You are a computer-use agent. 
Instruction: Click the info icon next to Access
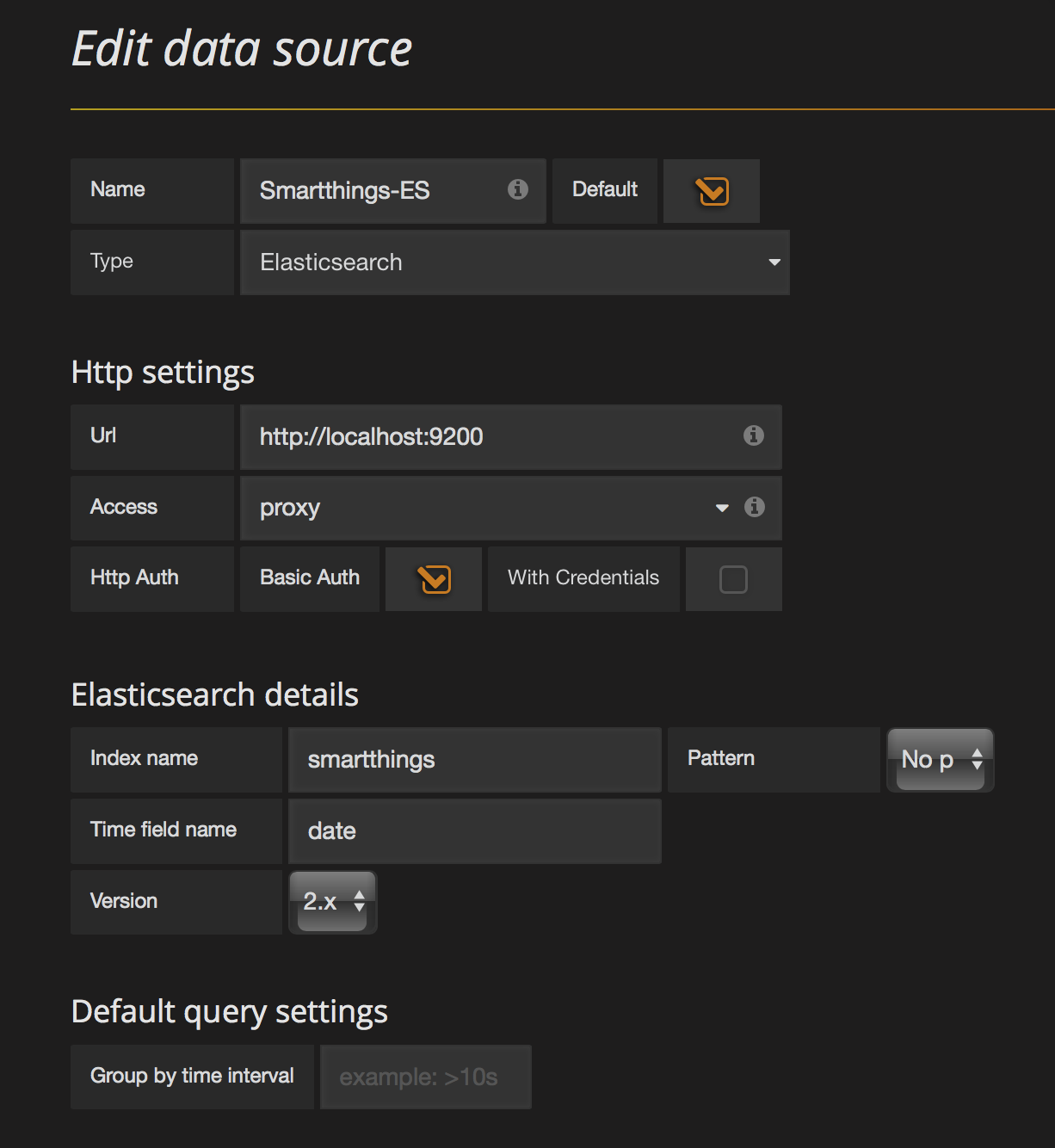[x=754, y=507]
